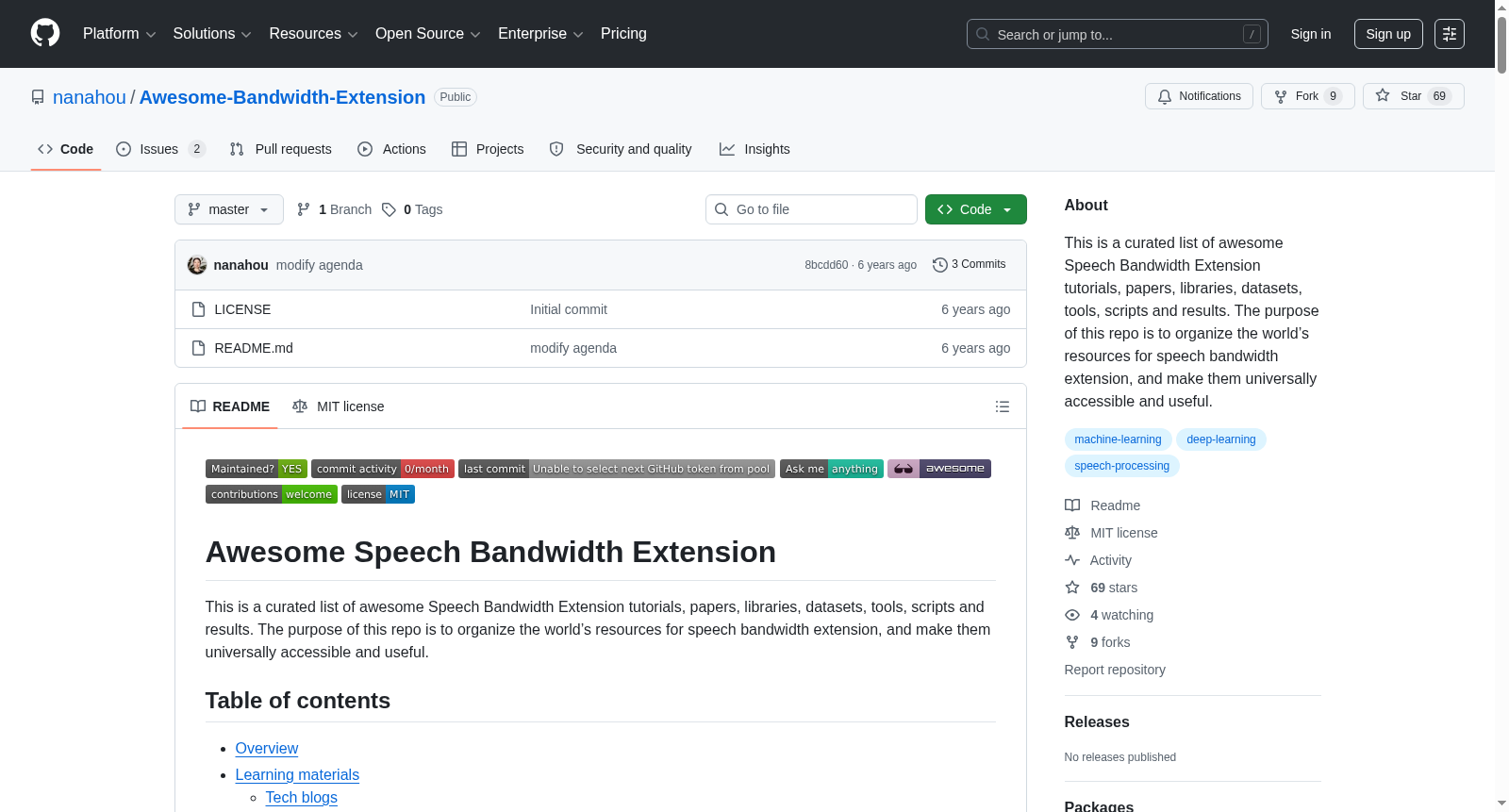Click the machine-learning topic tag
The width and height of the screenshot is (1509, 812).
click(1118, 439)
